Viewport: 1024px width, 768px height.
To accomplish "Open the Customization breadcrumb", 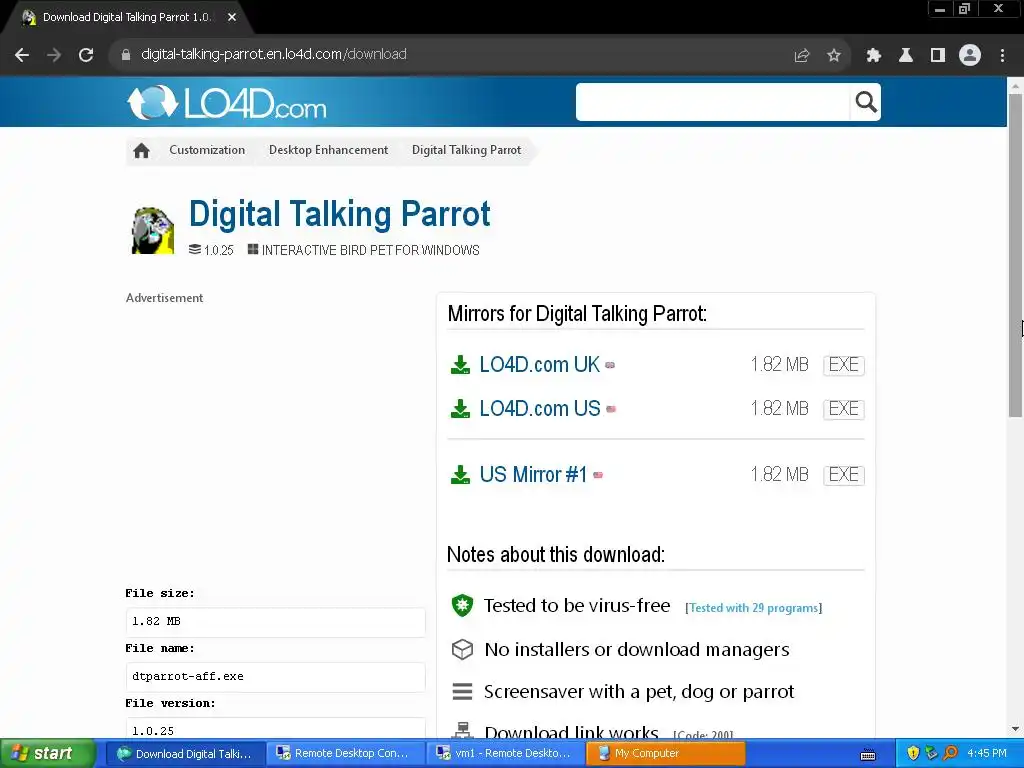I will click(x=207, y=150).
